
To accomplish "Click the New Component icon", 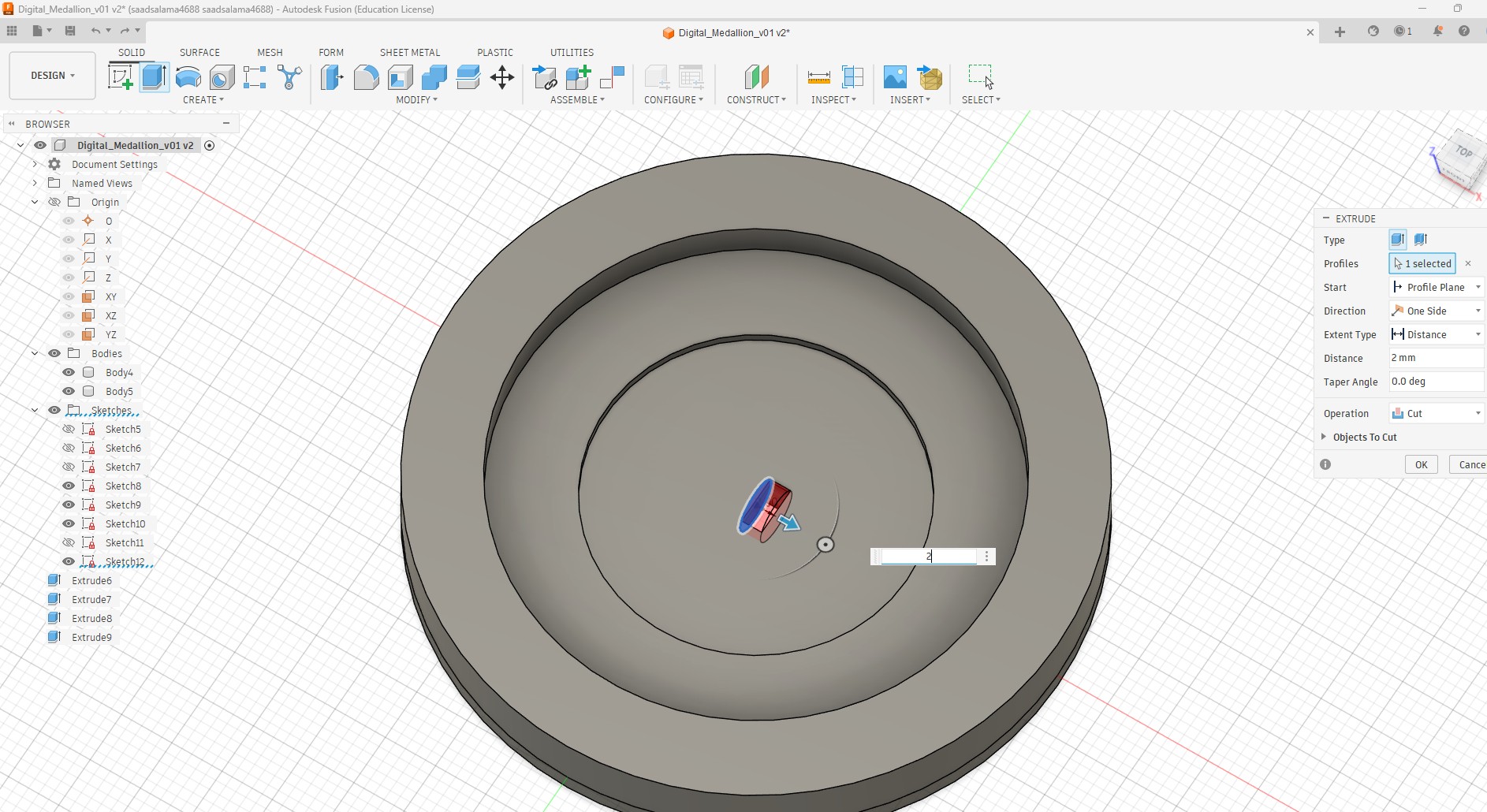I will click(579, 77).
